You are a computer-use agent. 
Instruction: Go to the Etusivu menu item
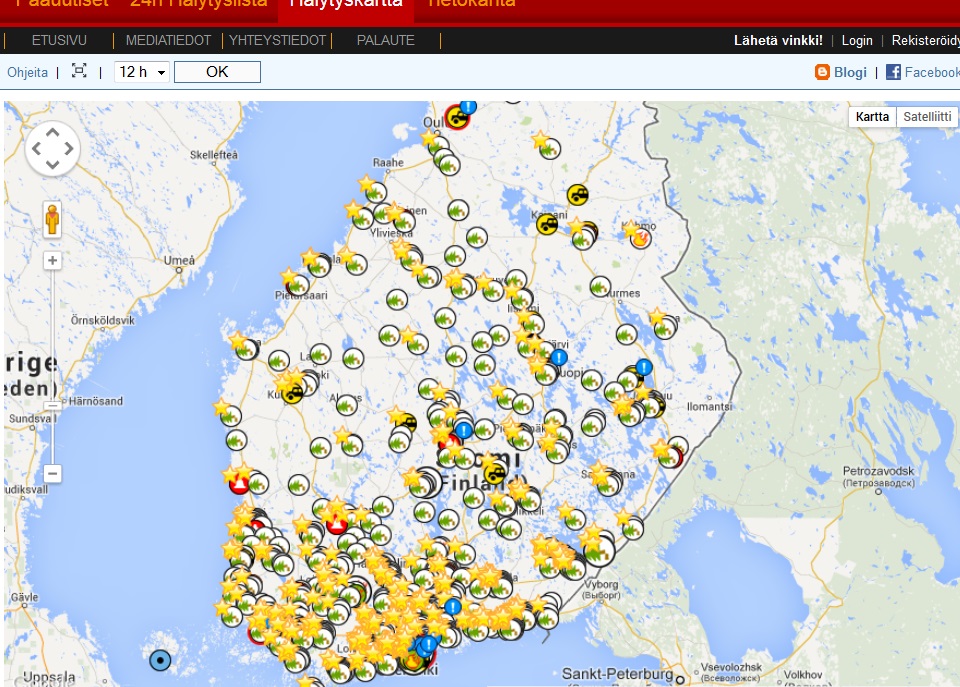(x=59, y=41)
